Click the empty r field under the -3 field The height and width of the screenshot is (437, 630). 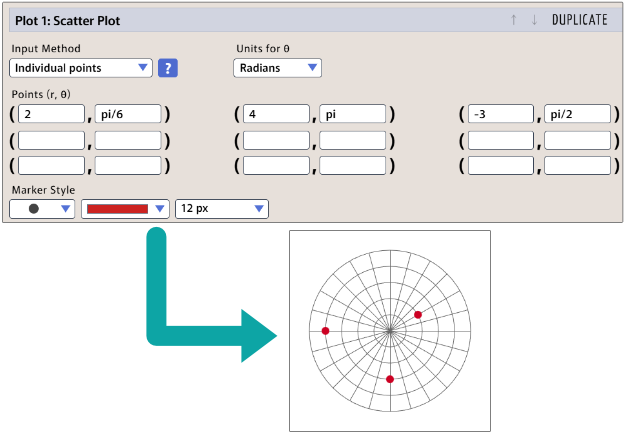(501, 141)
